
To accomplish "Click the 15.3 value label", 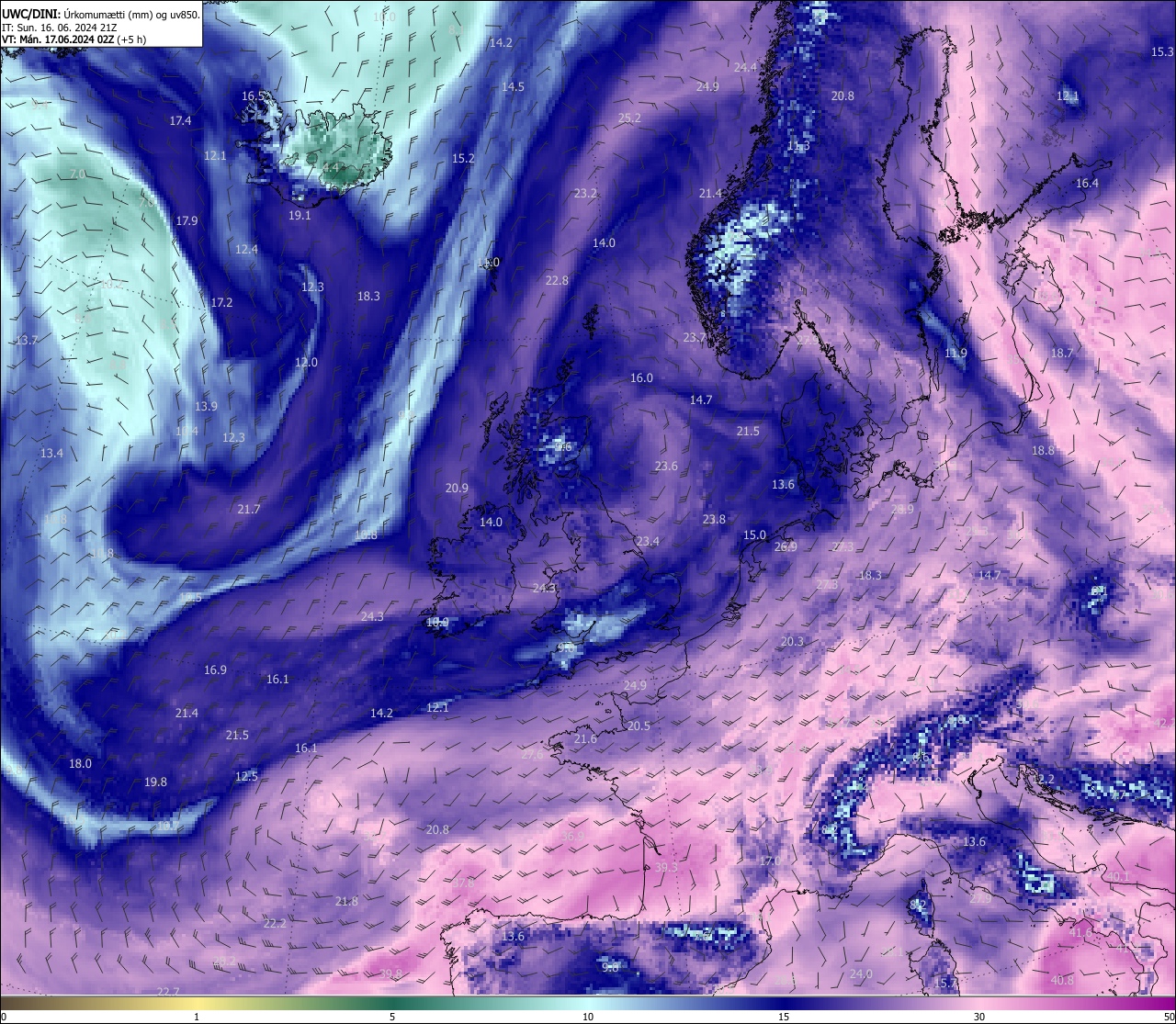I will tap(1162, 52).
